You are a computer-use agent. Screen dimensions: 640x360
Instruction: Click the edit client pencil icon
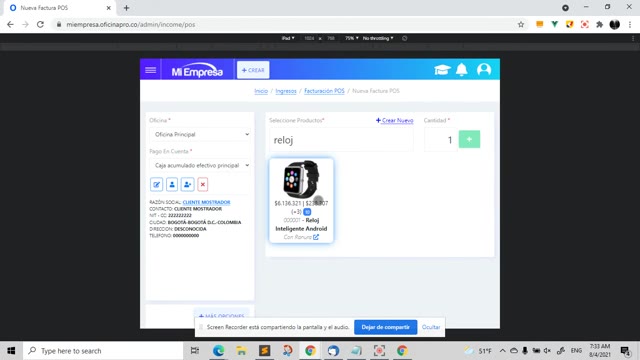click(156, 184)
